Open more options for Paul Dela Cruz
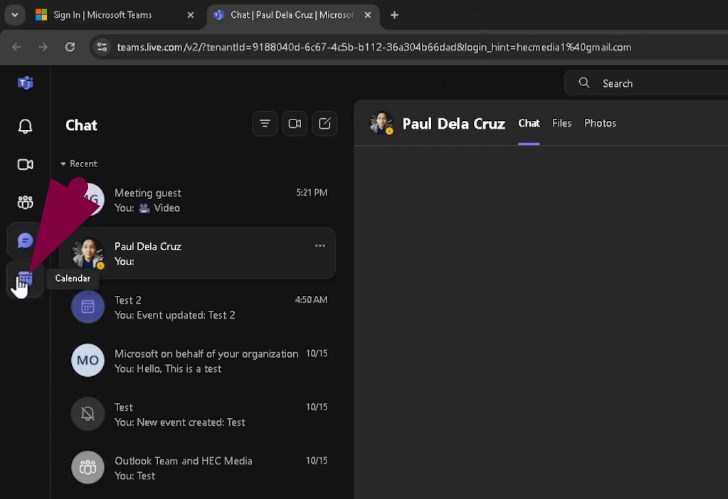This screenshot has height=499, width=728. [x=320, y=246]
